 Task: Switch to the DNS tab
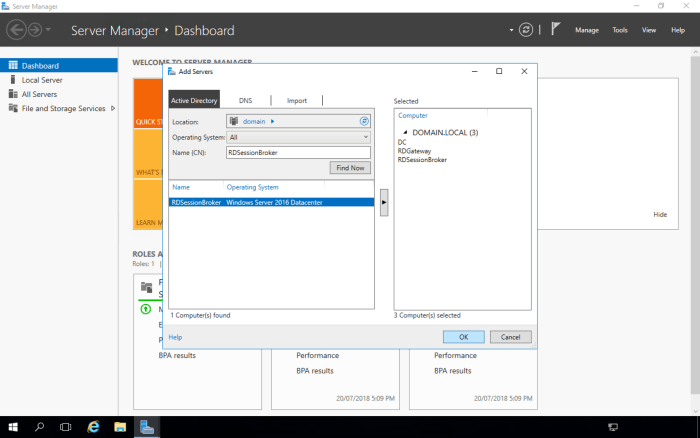coord(245,100)
